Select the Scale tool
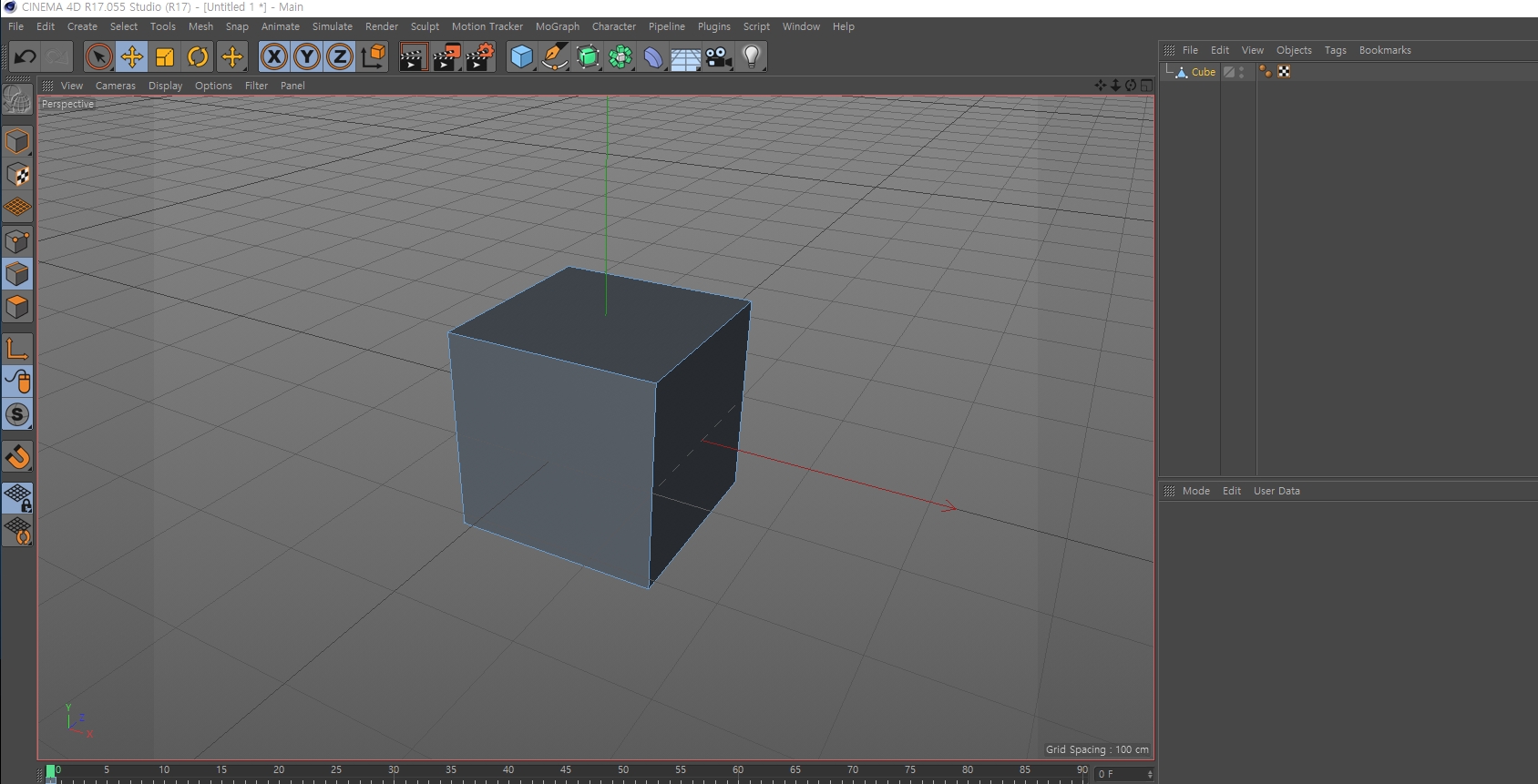Screen dimensions: 1538x784 point(165,56)
